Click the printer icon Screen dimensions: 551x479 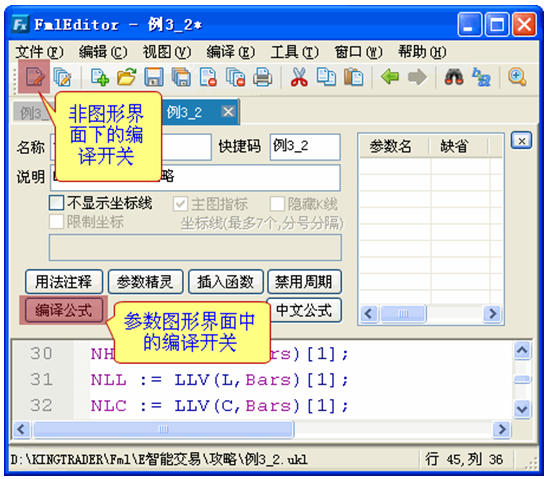pyautogui.click(x=262, y=77)
